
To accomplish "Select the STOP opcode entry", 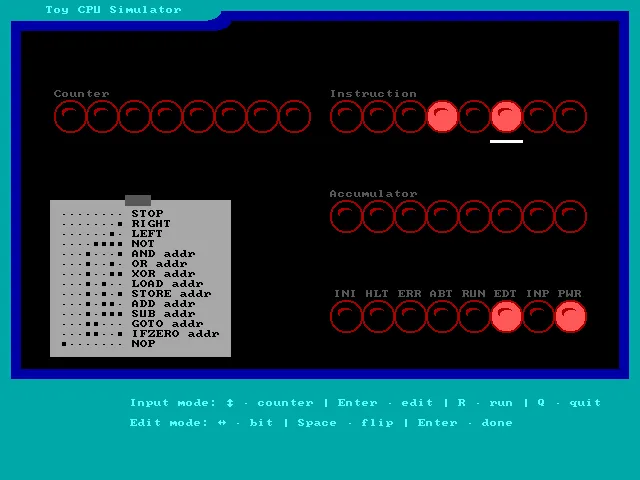I will click(x=146, y=213).
